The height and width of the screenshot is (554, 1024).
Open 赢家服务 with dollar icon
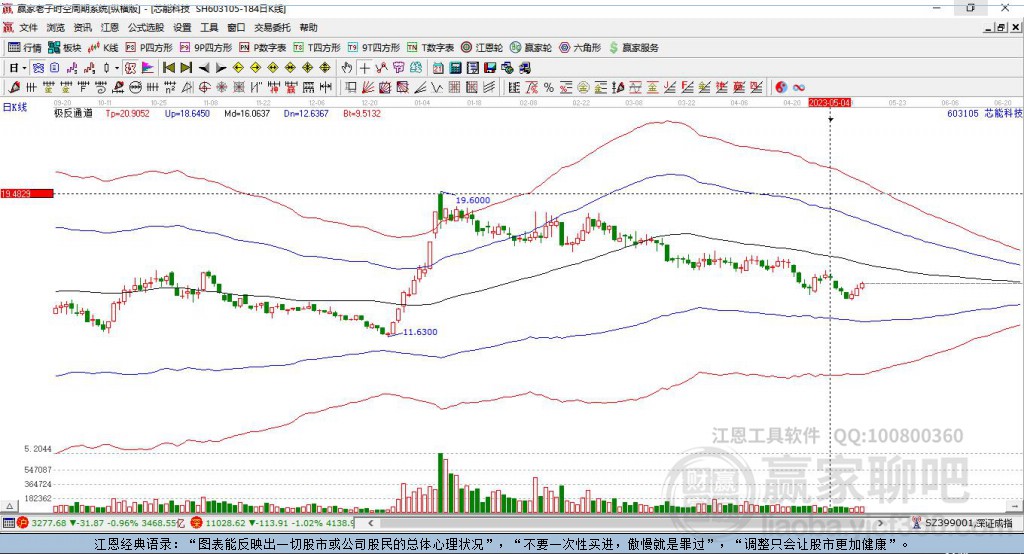(633, 48)
